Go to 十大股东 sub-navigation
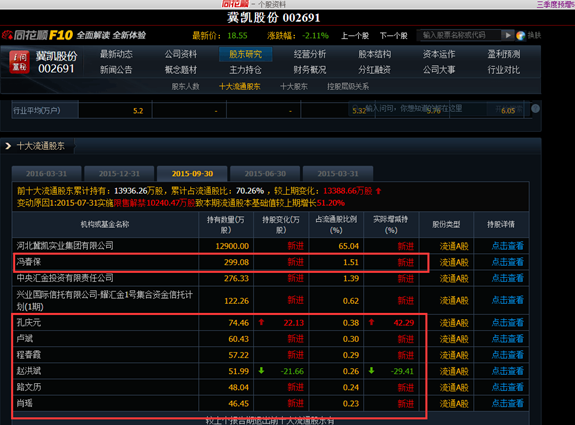This screenshot has height=425, width=575. pos(294,87)
